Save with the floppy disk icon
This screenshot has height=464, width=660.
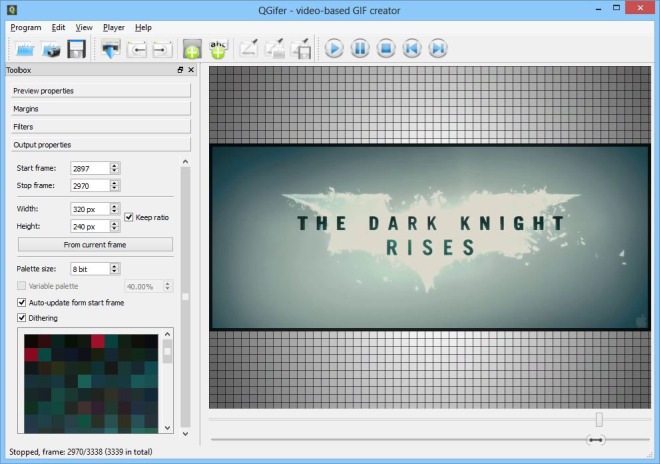pos(77,49)
